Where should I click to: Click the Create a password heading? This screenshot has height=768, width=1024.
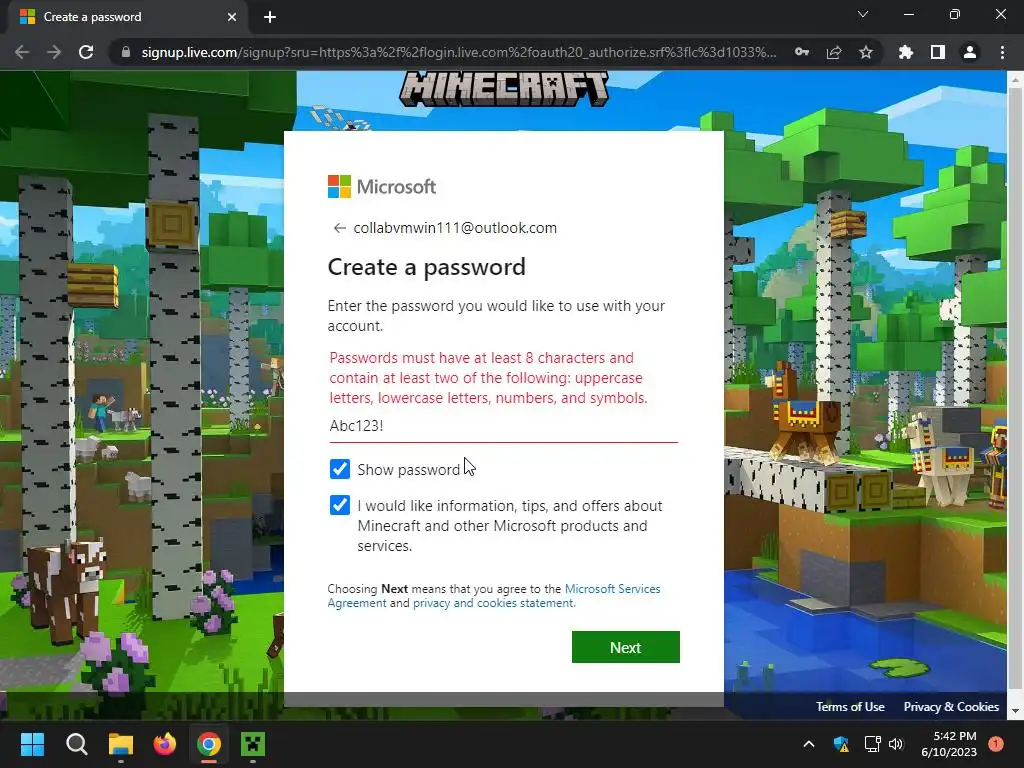[x=426, y=267]
